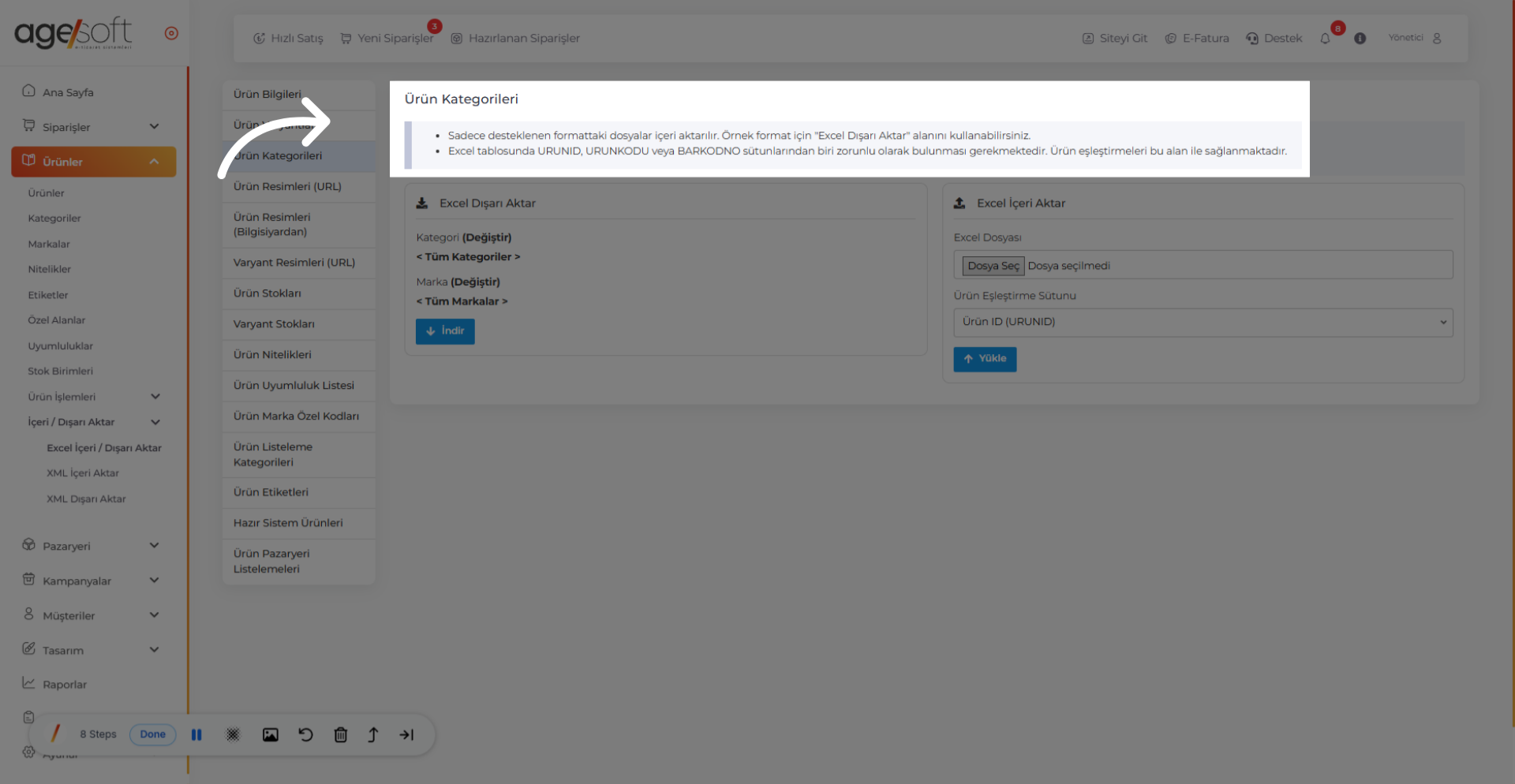
Task: Click the Hızlı Satış toolbar shortcut
Action: [x=288, y=38]
